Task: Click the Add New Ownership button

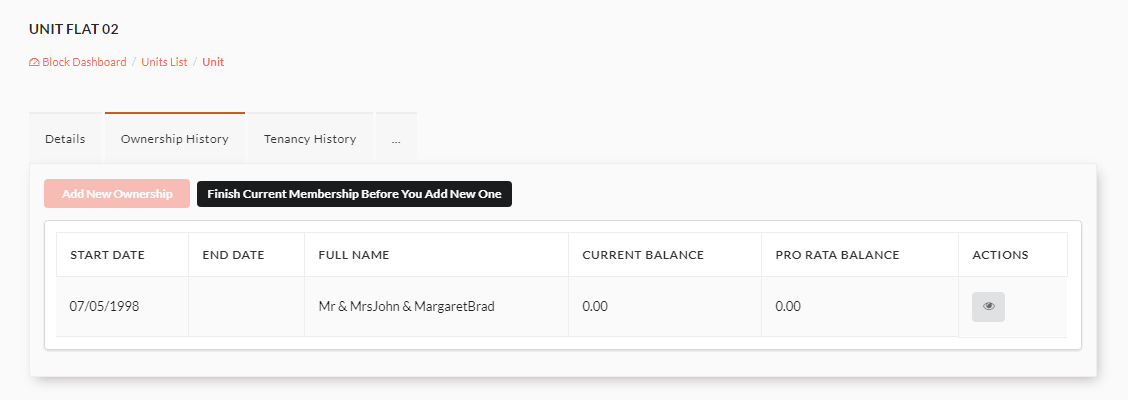Action: 117,194
